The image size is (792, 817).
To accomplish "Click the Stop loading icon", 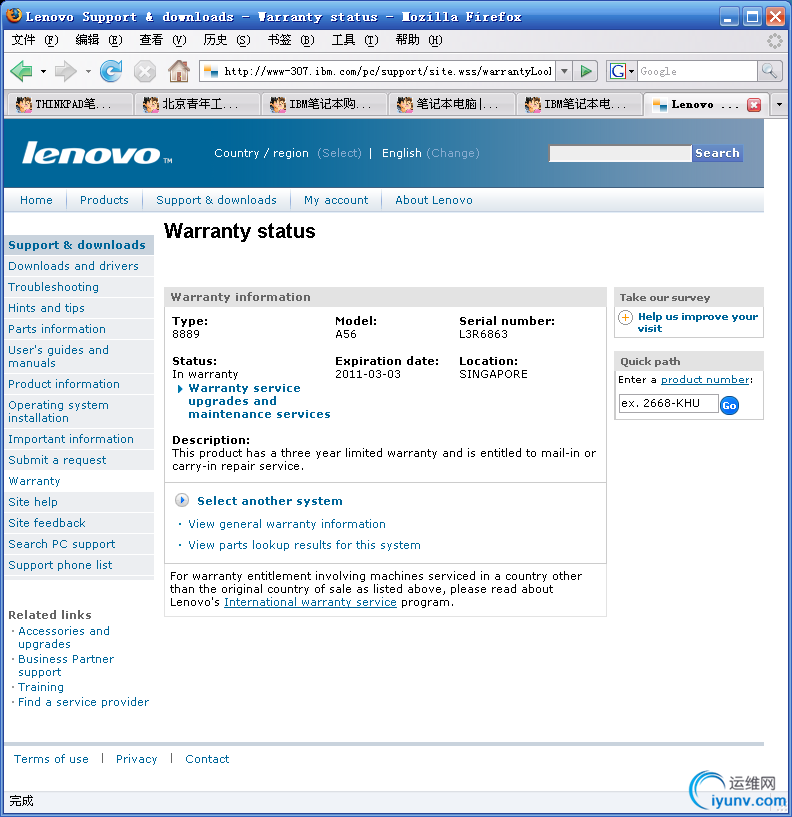I will pyautogui.click(x=144, y=71).
